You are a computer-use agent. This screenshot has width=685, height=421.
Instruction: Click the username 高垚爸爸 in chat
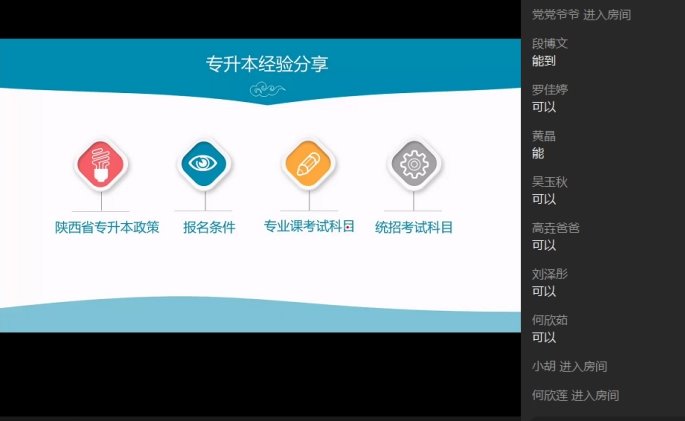pyautogui.click(x=556, y=228)
